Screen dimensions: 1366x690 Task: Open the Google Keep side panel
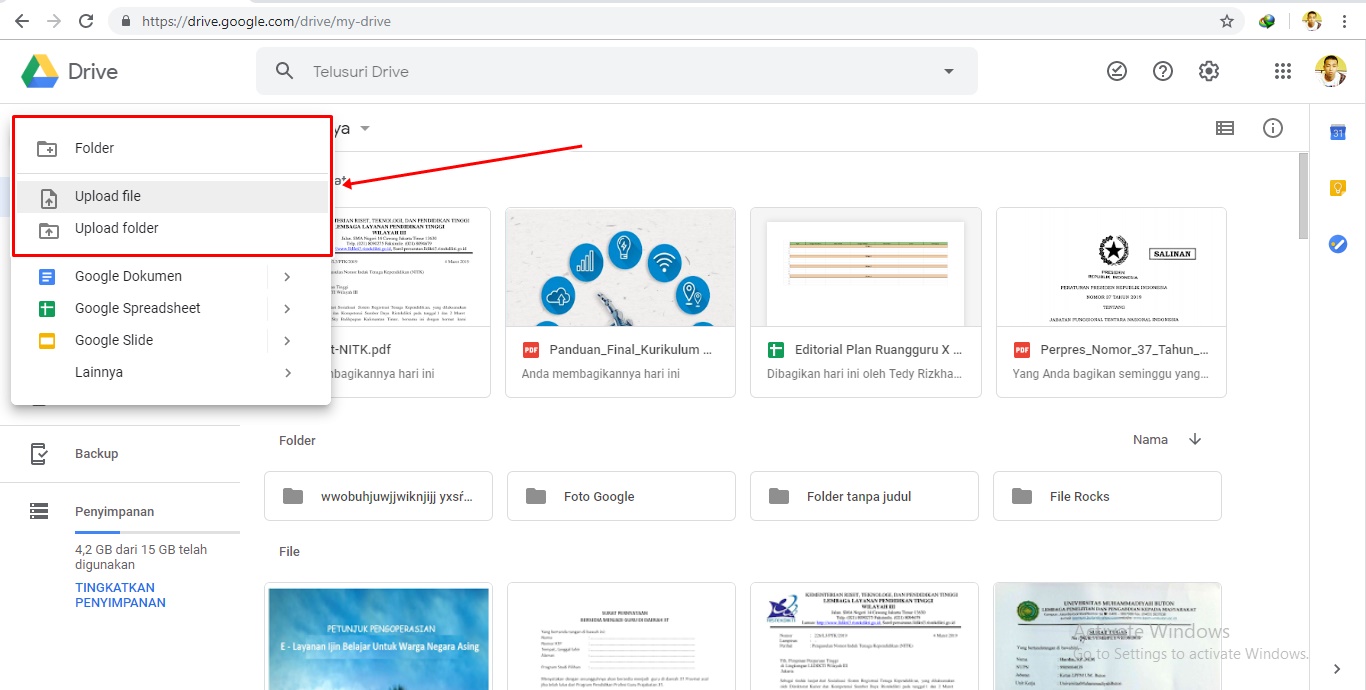coord(1337,188)
